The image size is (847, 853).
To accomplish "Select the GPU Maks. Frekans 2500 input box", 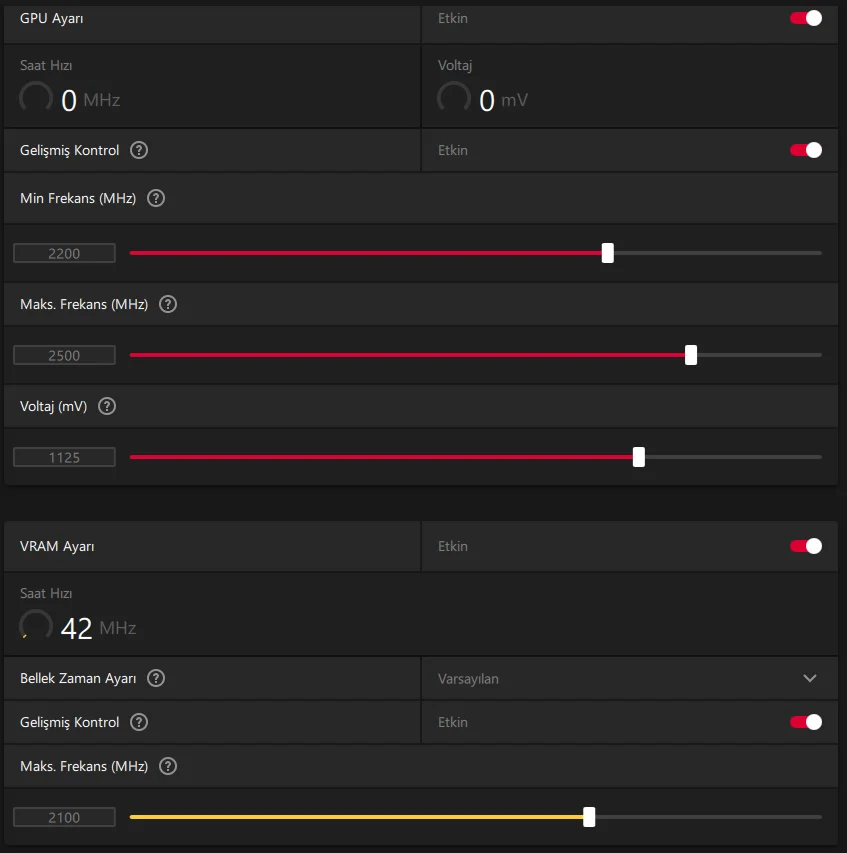I will tap(64, 355).
